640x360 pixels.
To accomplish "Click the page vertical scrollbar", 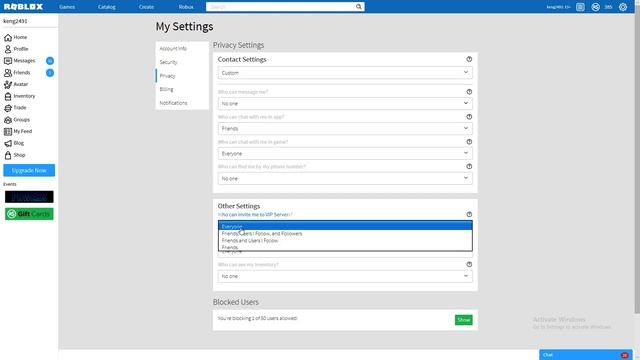I will [x=637, y=163].
